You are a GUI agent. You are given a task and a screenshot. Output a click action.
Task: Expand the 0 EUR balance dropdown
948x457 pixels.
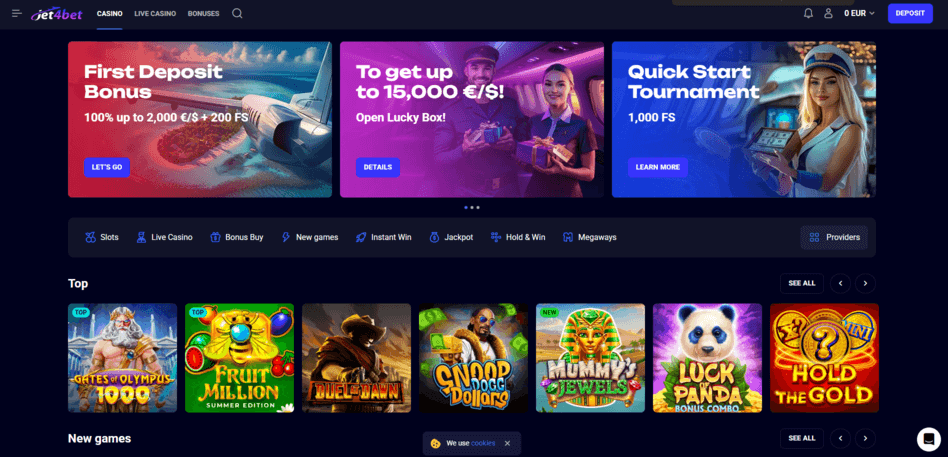[x=859, y=13]
